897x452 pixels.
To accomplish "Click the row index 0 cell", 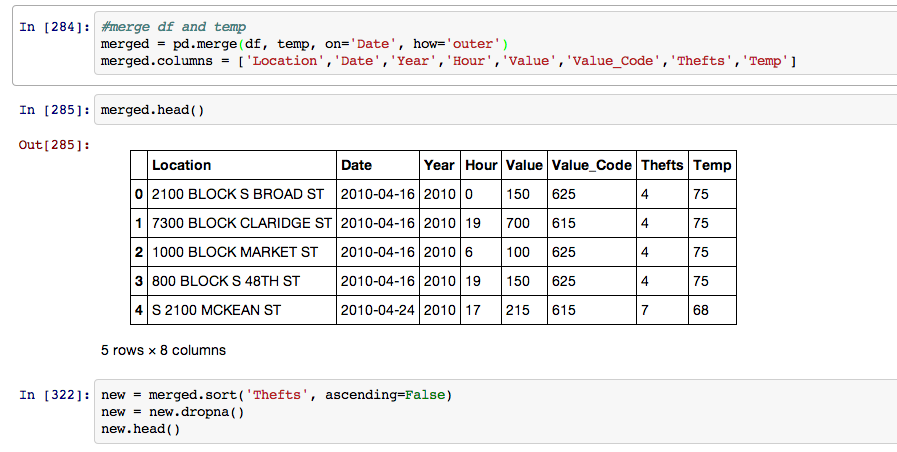I will point(139,195).
